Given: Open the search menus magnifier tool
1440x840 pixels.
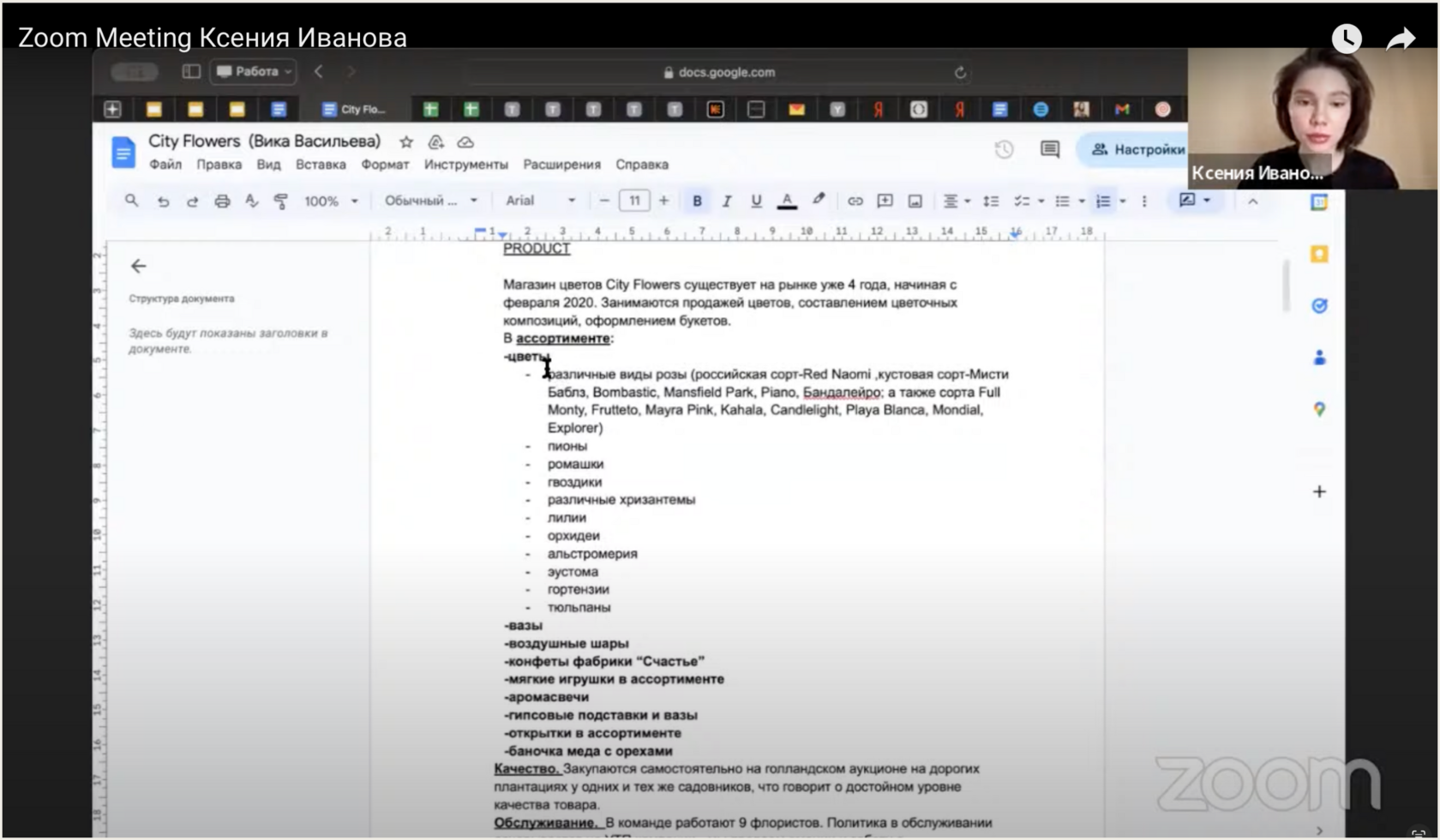Looking at the screenshot, I should [x=131, y=201].
